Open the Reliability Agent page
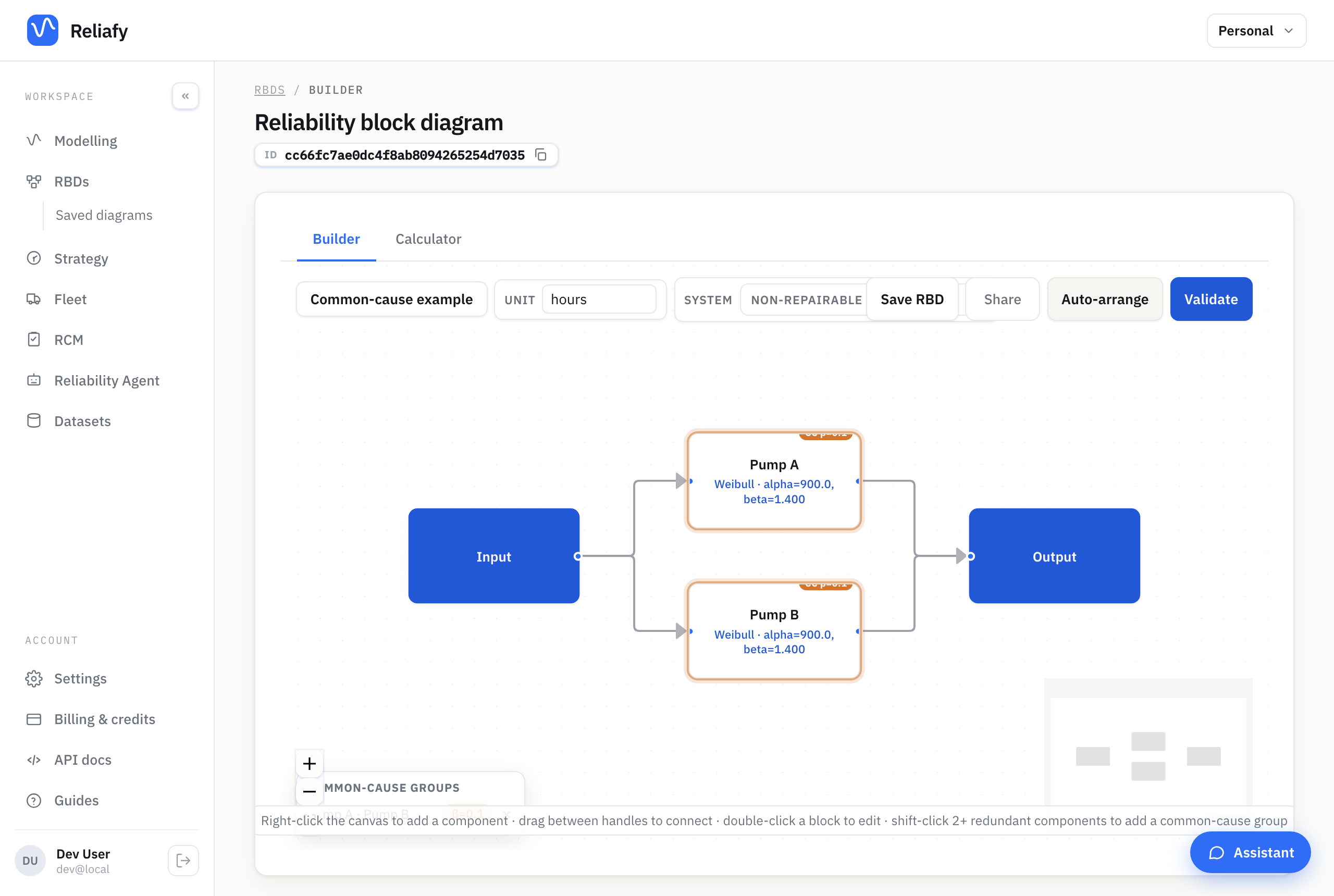 pyautogui.click(x=107, y=381)
